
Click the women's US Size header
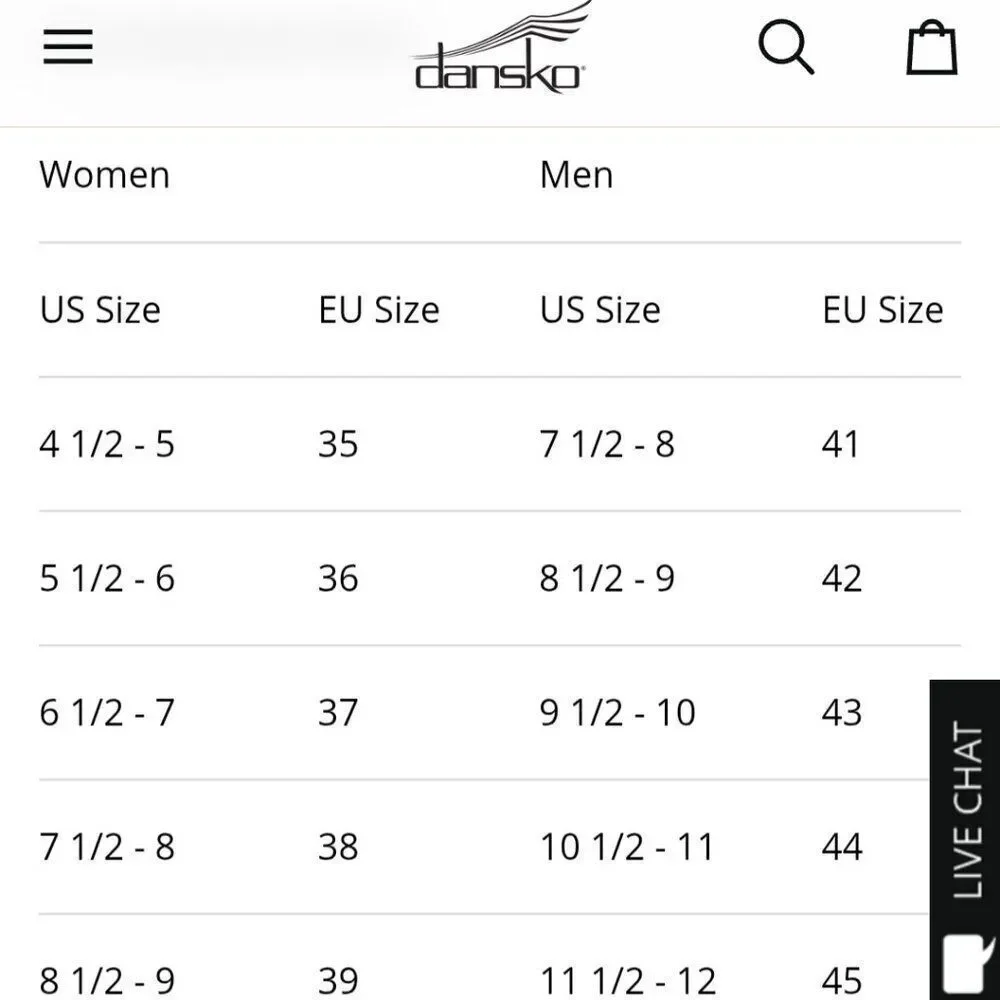tap(100, 311)
